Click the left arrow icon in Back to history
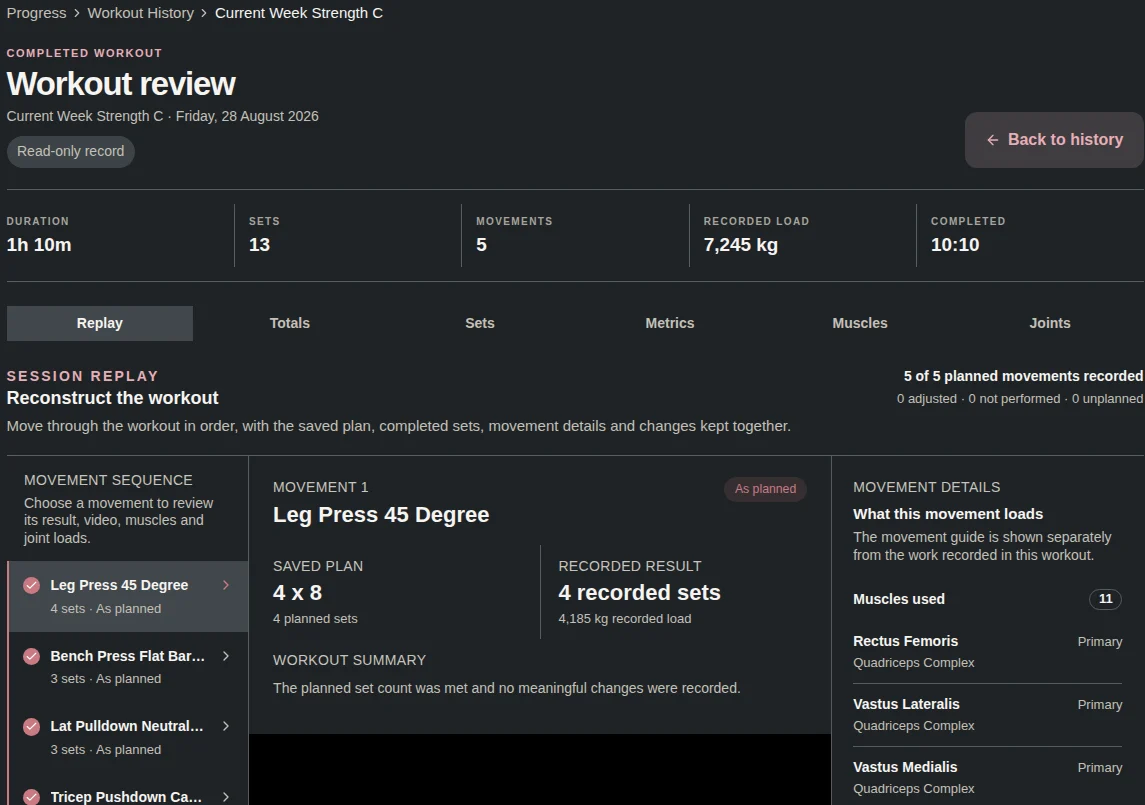The width and height of the screenshot is (1145, 805). tap(992, 140)
